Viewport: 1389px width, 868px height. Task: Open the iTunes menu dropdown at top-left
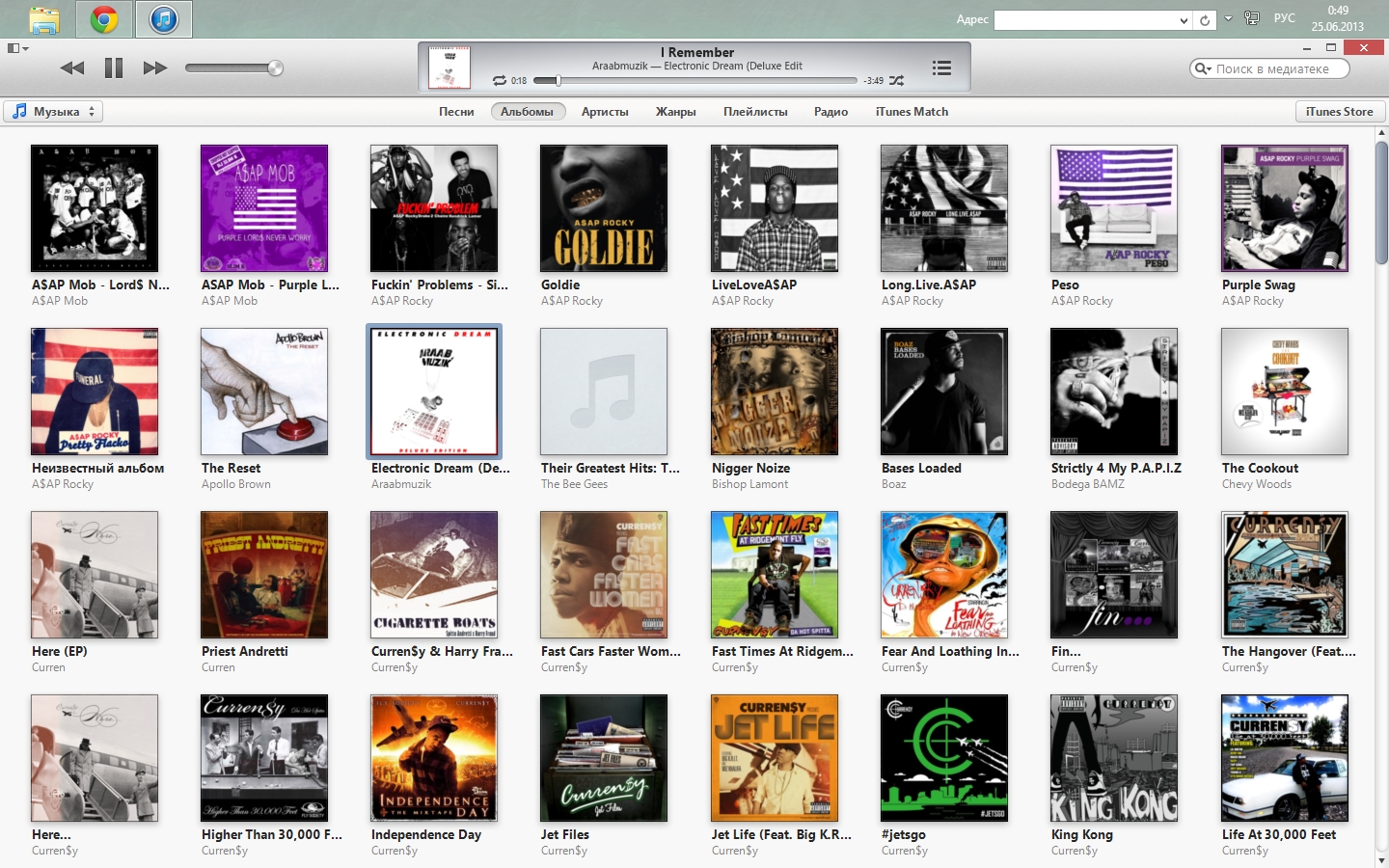pyautogui.click(x=17, y=48)
